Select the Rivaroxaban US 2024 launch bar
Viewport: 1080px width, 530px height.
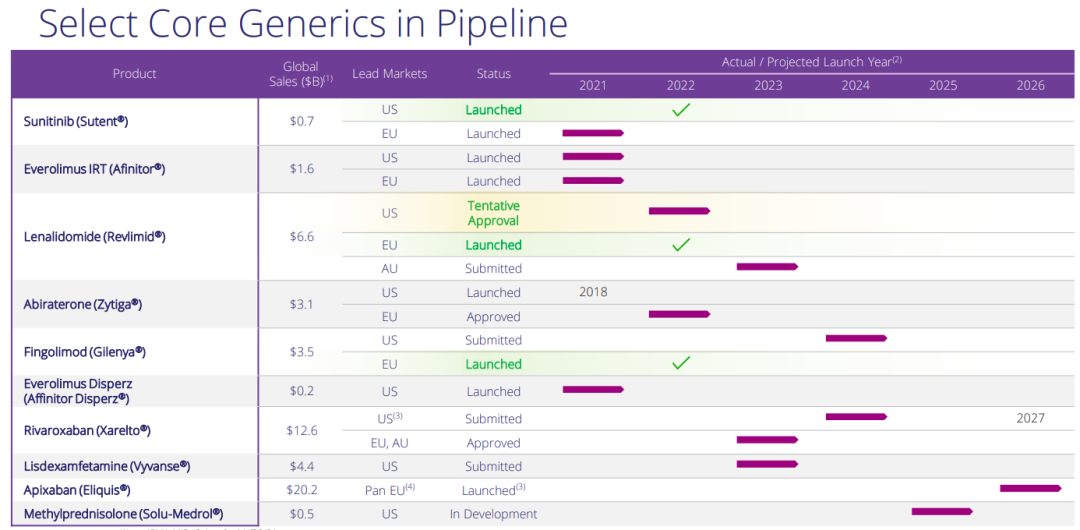856,416
